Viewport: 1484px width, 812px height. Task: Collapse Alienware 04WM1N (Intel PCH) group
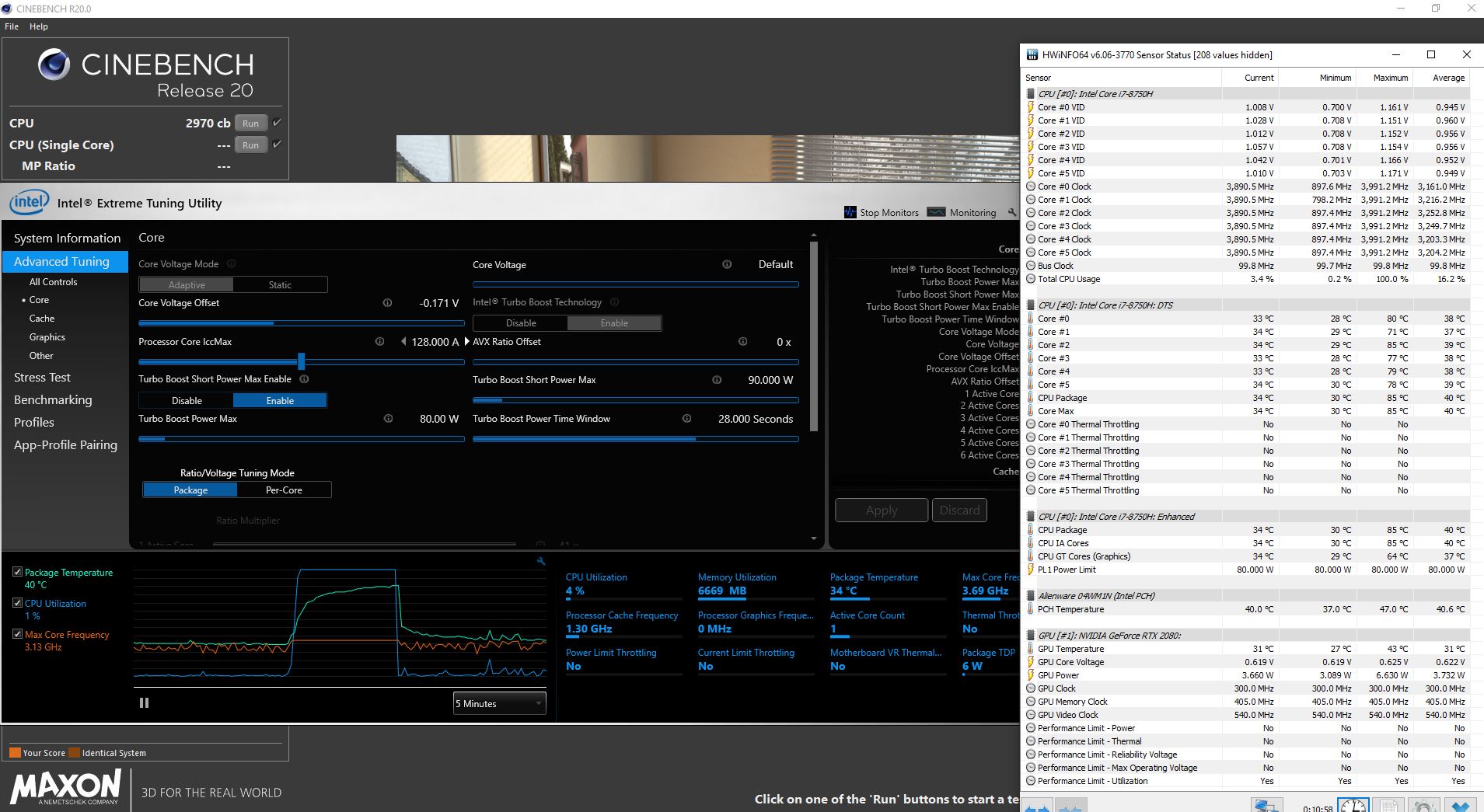click(1031, 596)
